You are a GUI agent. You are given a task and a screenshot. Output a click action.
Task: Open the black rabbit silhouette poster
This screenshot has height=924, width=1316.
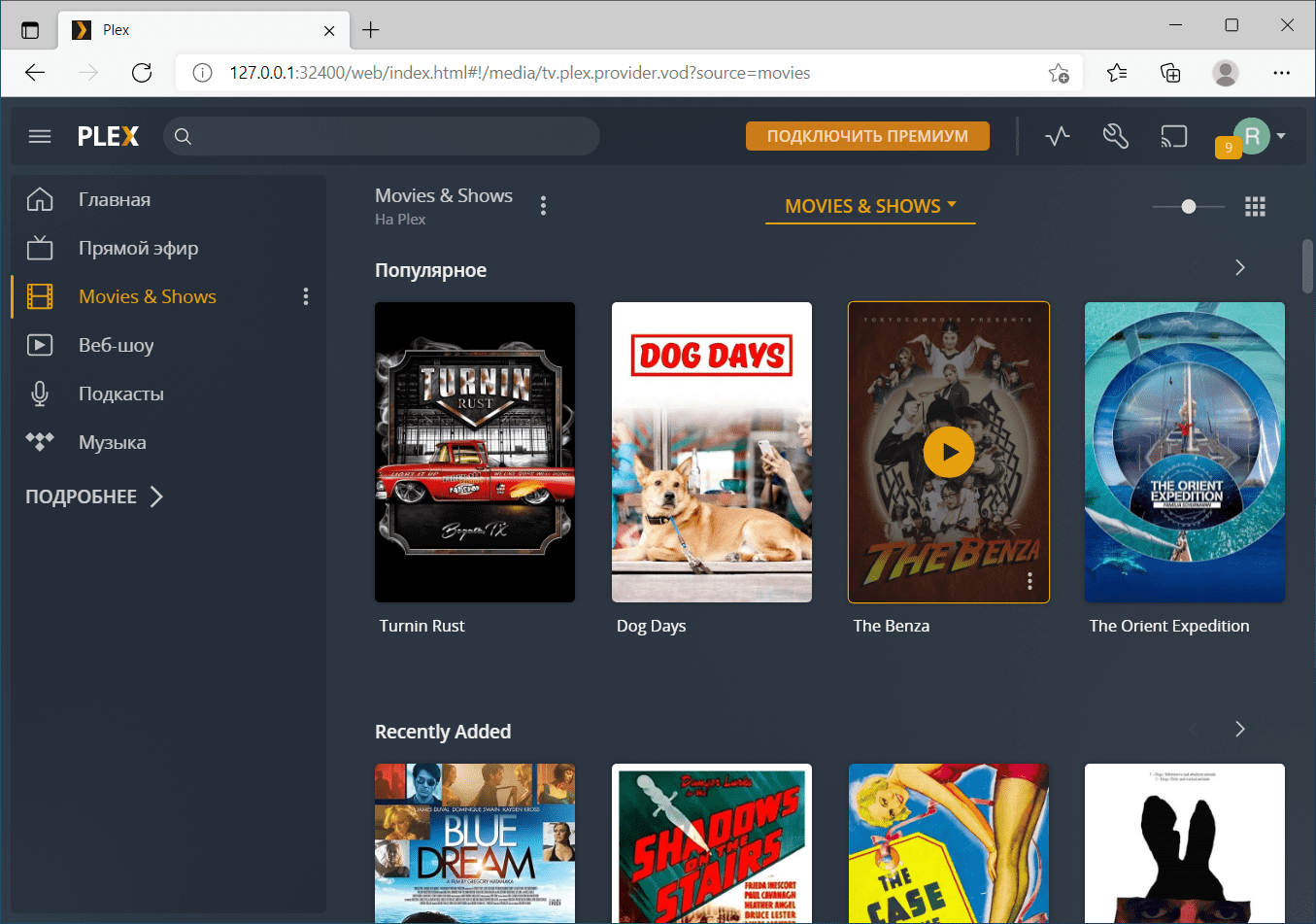[x=1185, y=842]
